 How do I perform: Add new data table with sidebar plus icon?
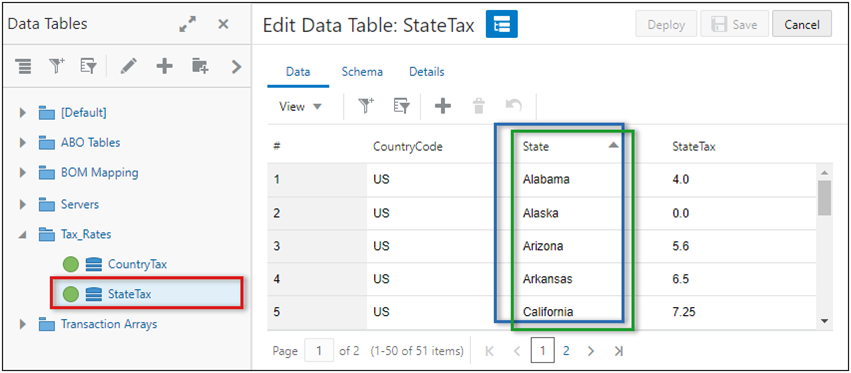point(164,66)
